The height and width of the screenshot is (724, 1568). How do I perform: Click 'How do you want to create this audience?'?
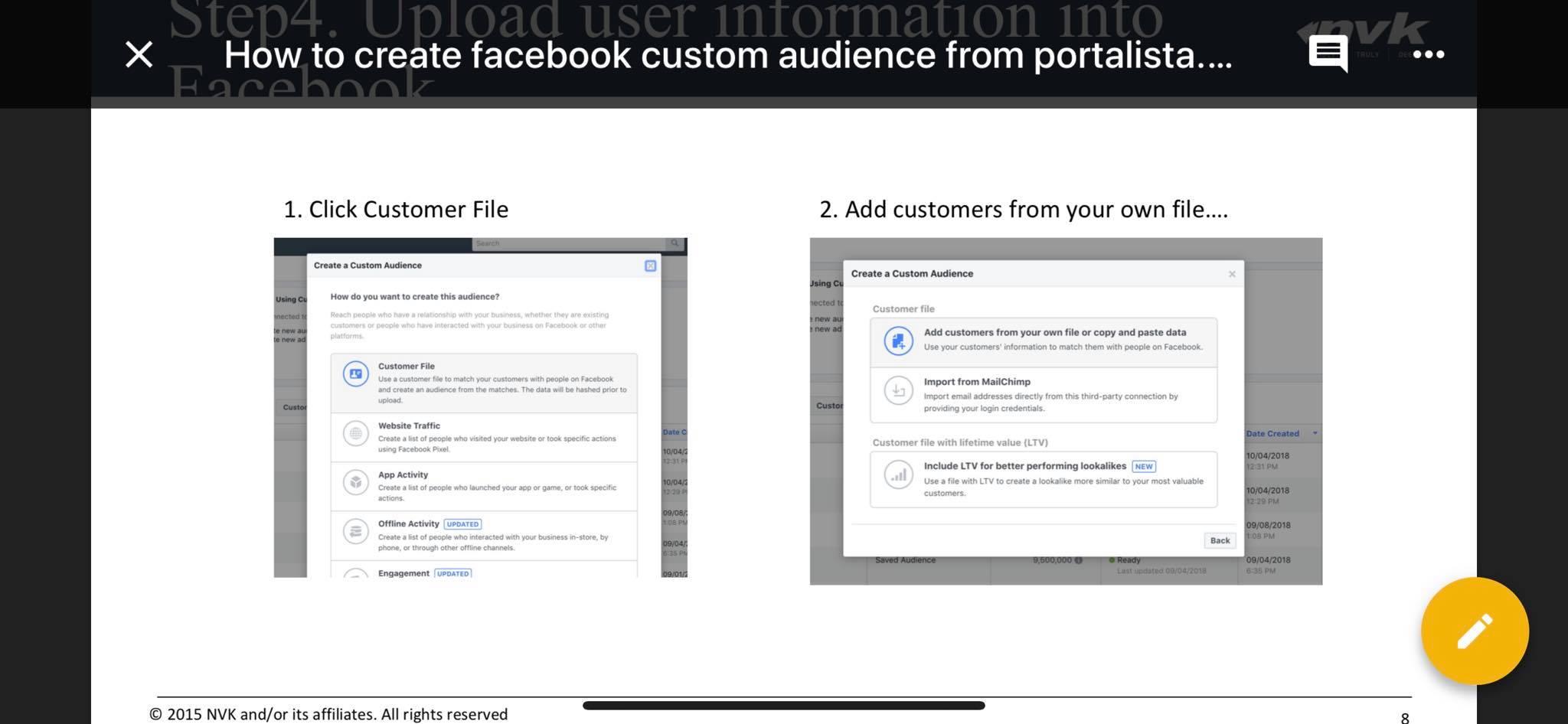(x=414, y=296)
